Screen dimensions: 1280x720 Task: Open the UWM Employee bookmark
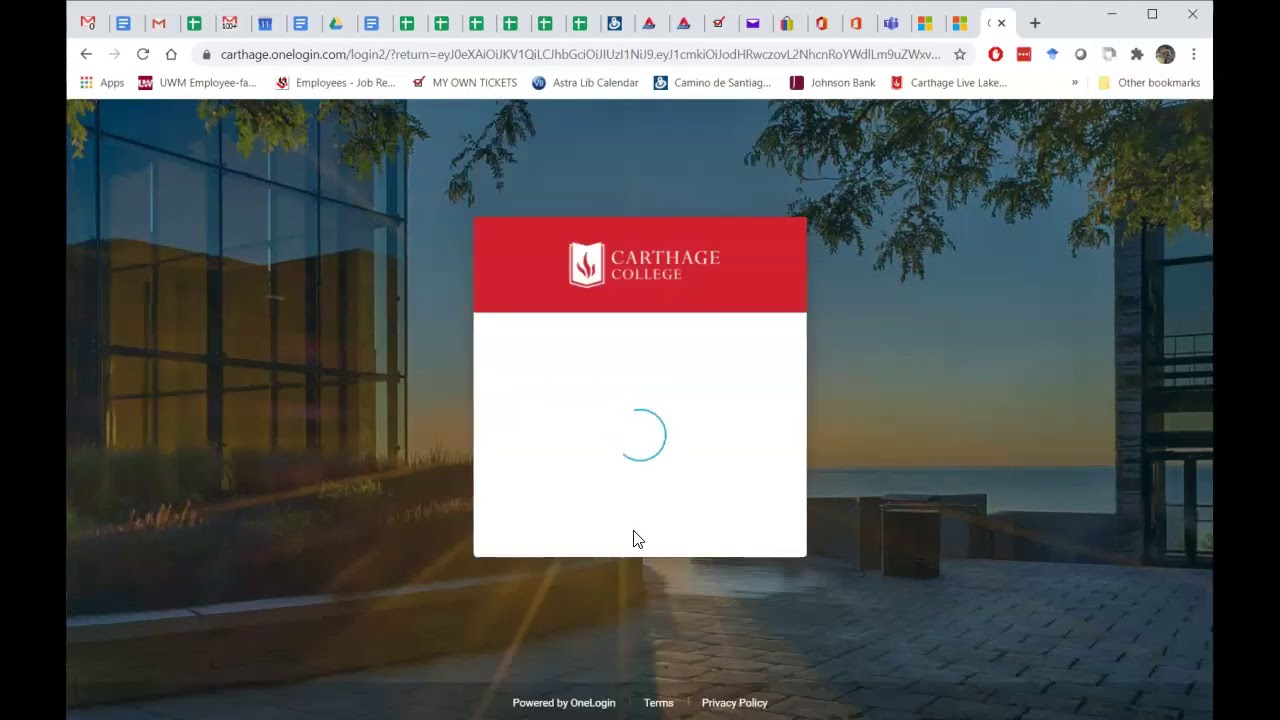pos(198,83)
